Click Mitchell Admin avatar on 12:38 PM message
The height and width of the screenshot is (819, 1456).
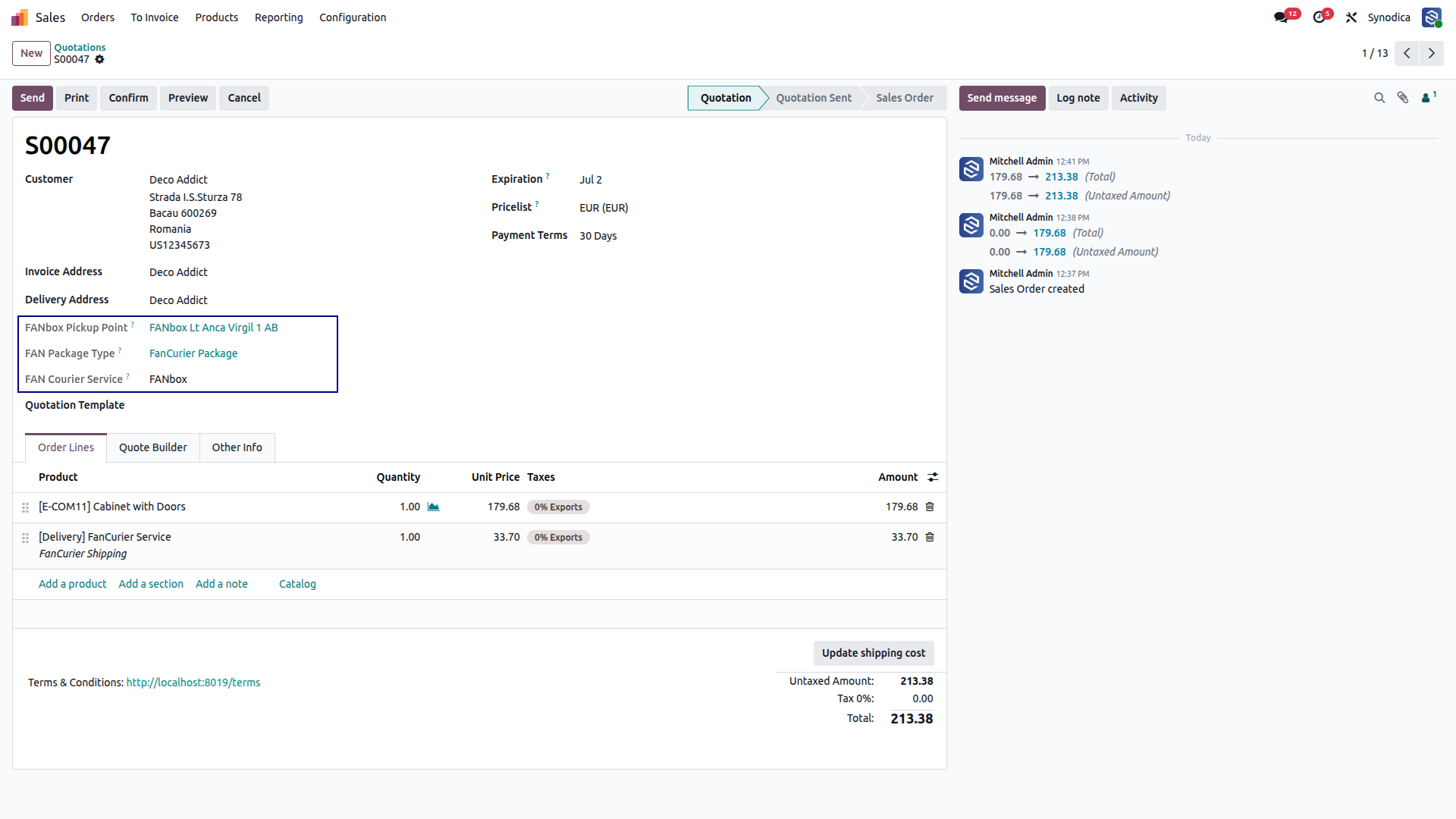pos(971,225)
